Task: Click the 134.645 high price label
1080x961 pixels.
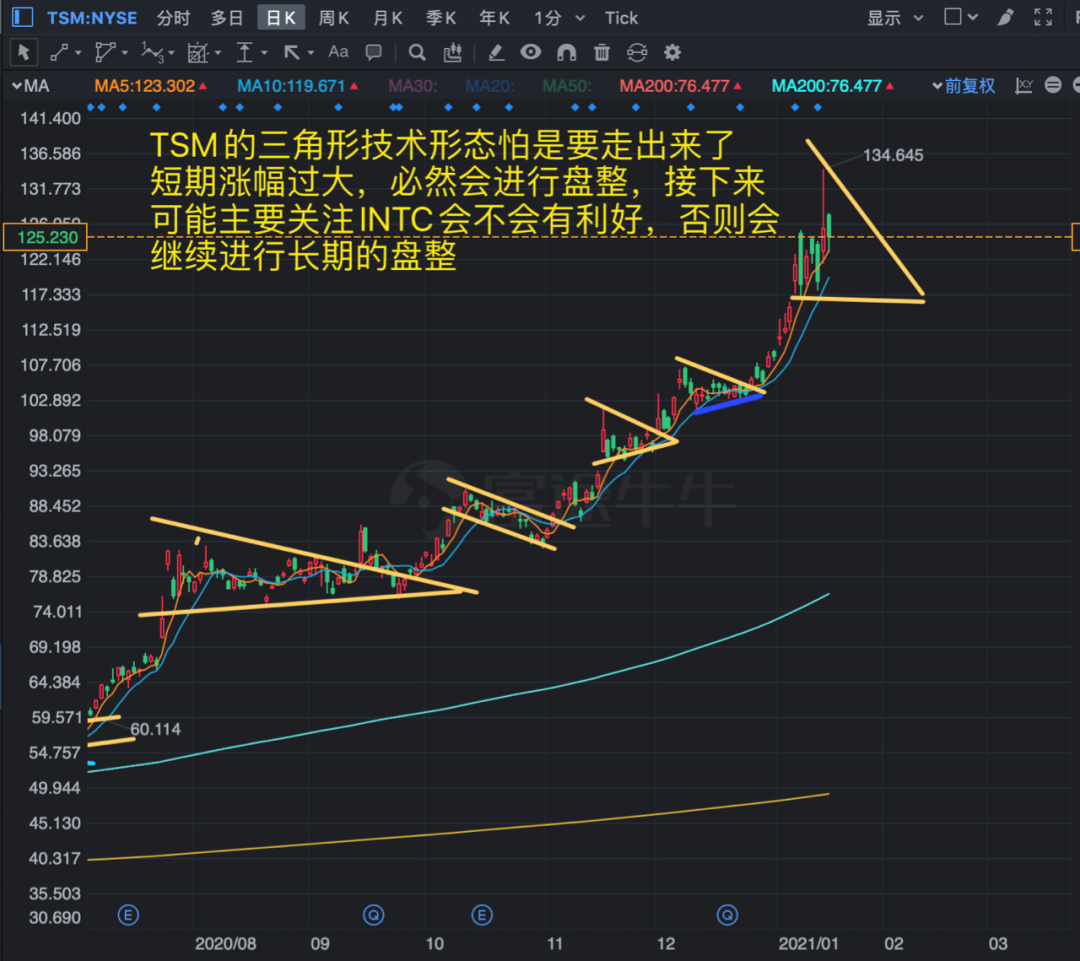Action: (x=893, y=156)
